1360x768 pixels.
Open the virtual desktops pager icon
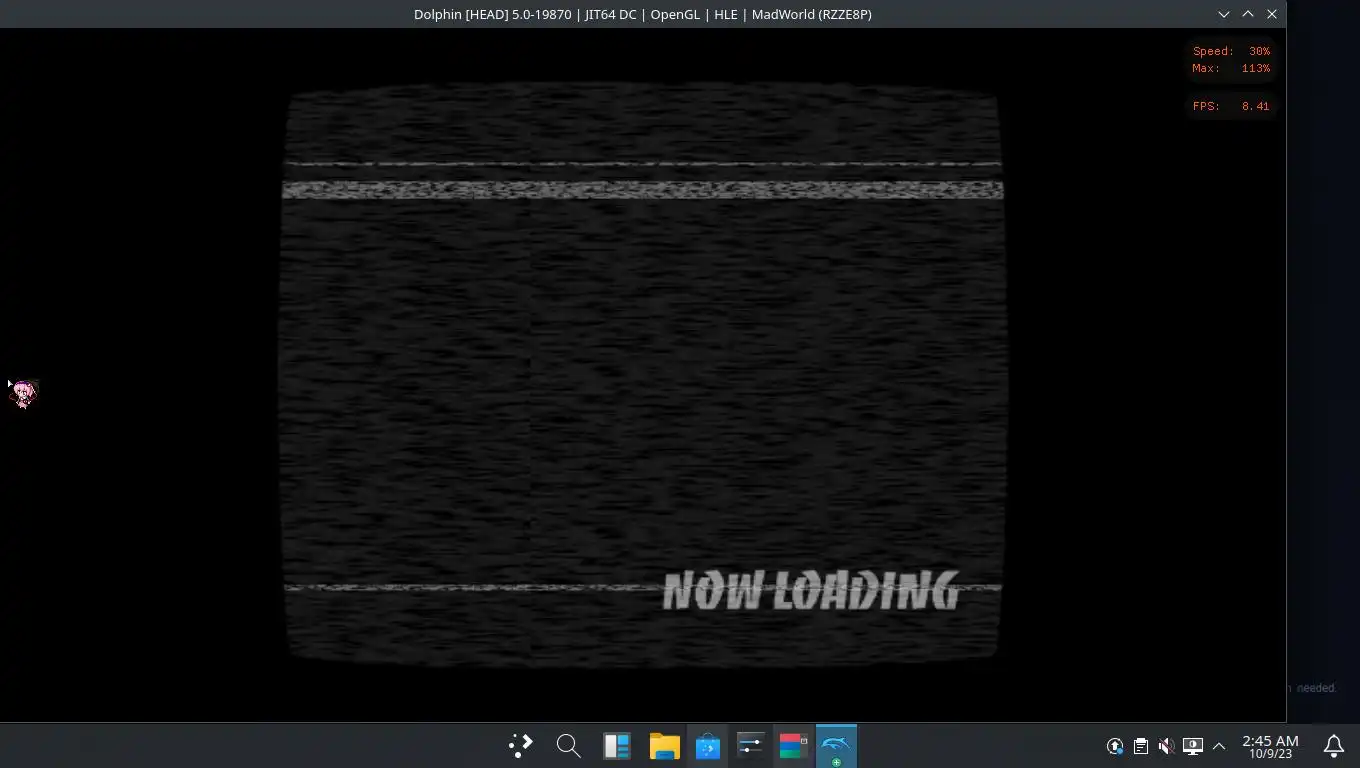[616, 746]
